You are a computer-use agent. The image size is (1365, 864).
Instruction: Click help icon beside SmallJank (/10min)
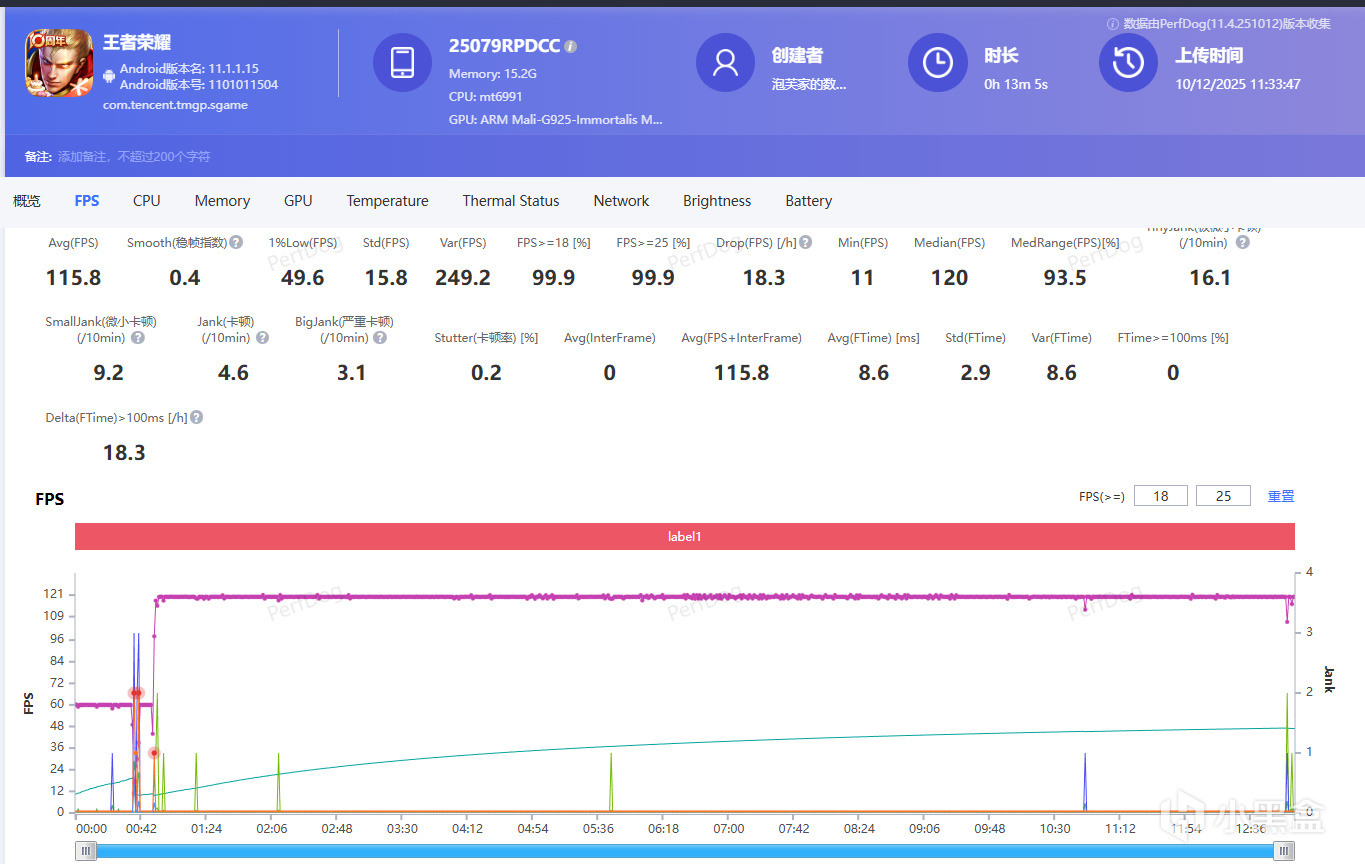138,338
